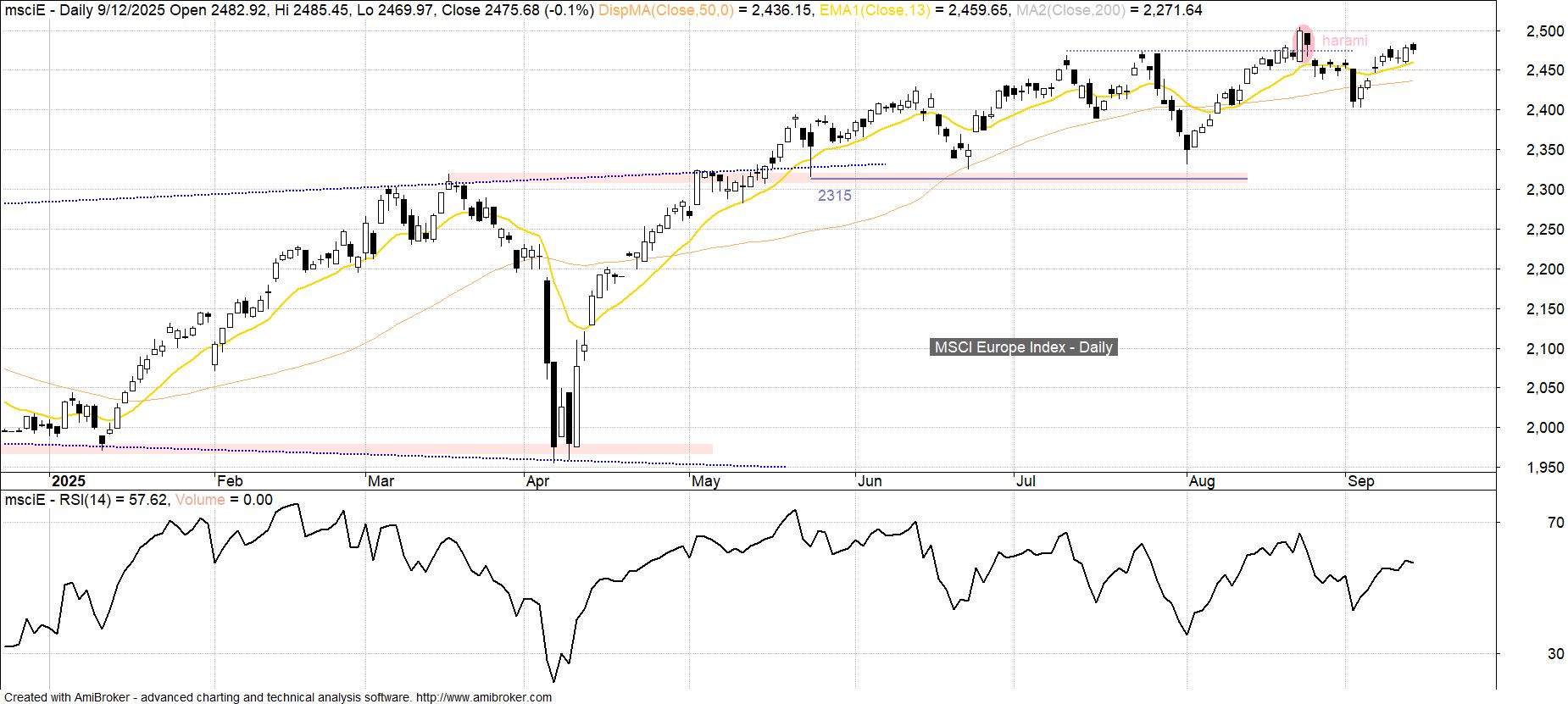Click the 2315 support level label
This screenshot has height=704, width=1568.
[x=834, y=196]
